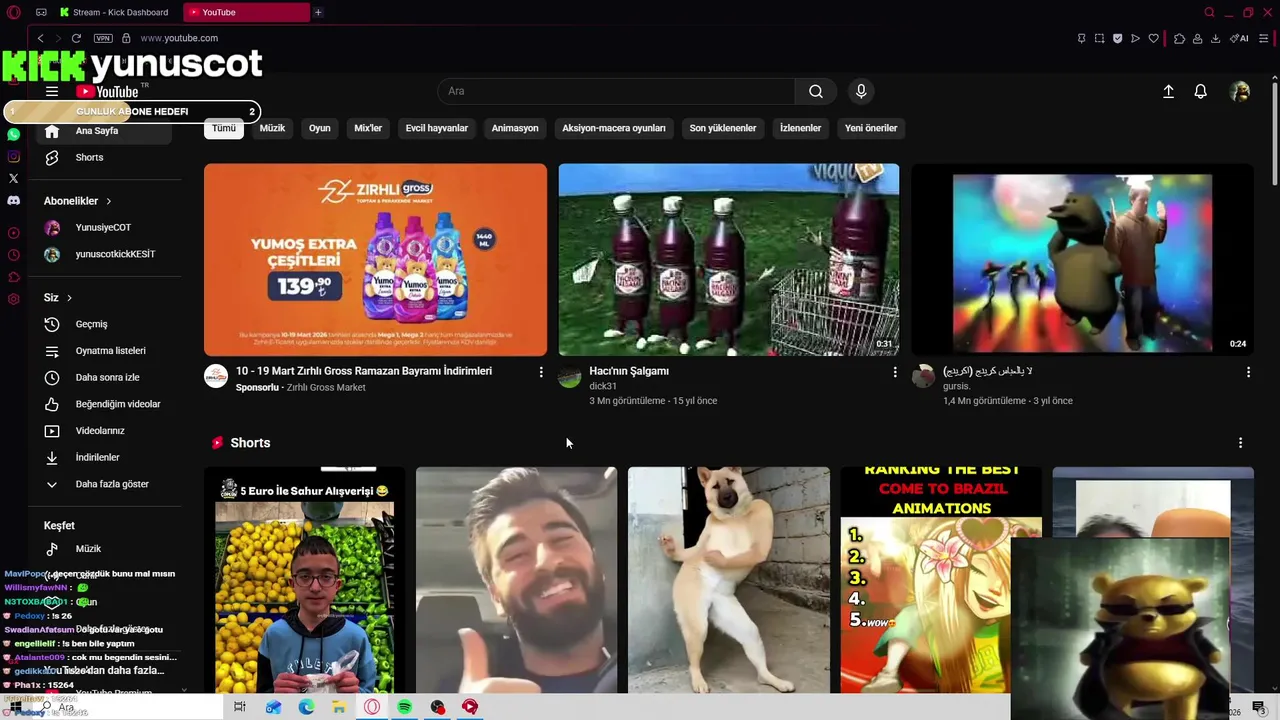Open Geçmiş history in sidebar
The image size is (1280, 720).
click(x=105, y=324)
